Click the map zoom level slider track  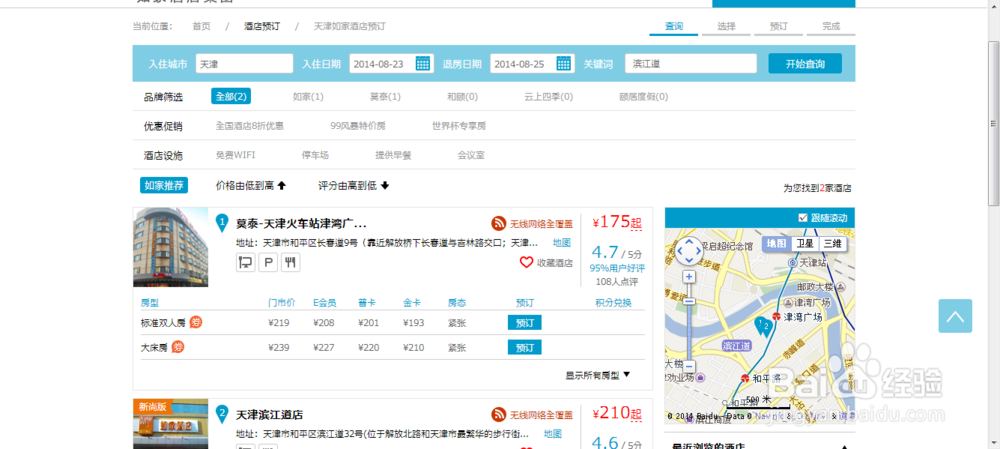tap(689, 322)
